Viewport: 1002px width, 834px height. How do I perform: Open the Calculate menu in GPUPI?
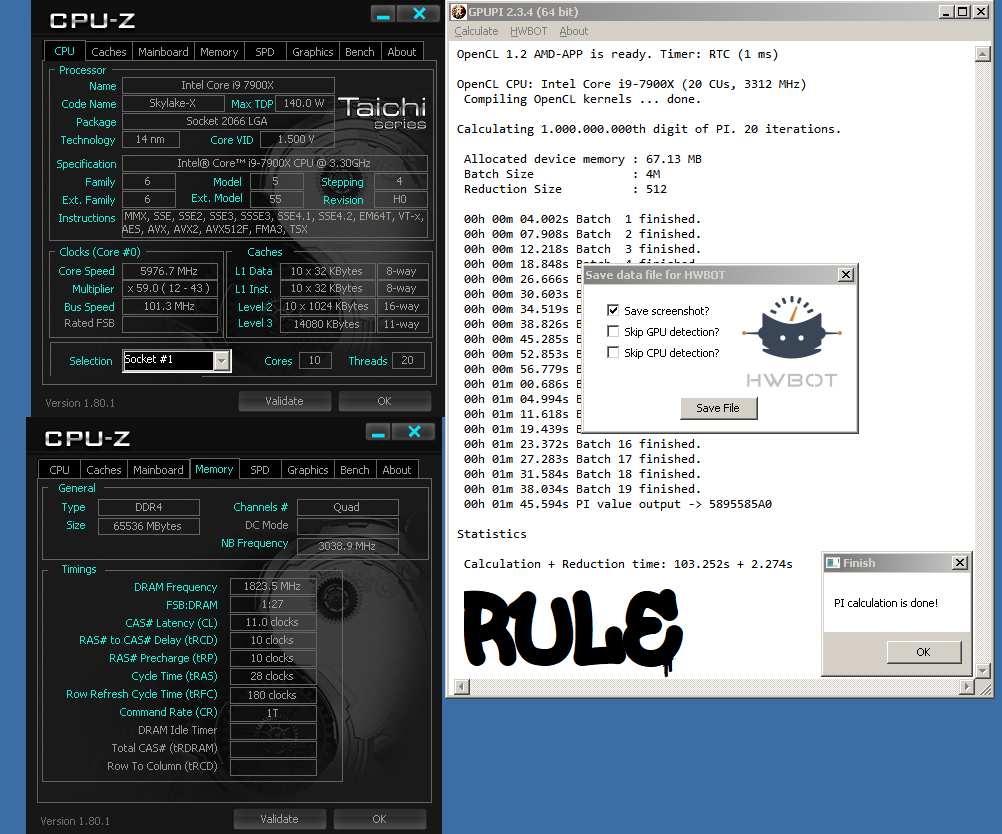click(x=476, y=31)
